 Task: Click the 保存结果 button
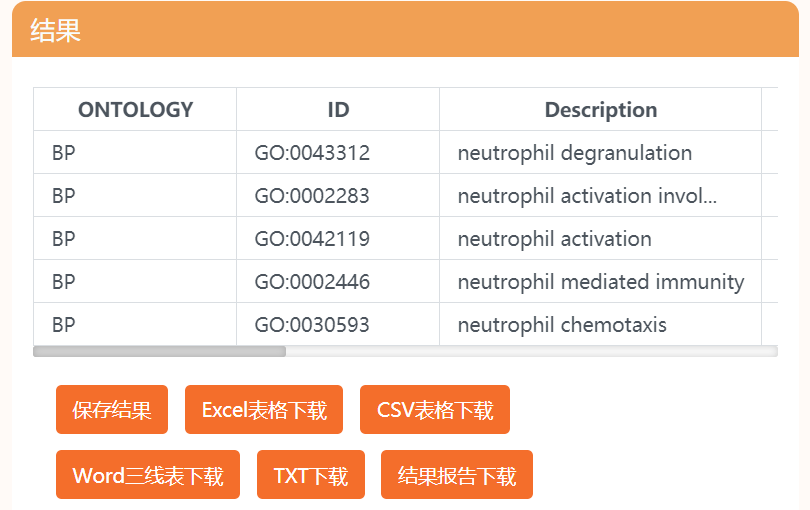112,410
